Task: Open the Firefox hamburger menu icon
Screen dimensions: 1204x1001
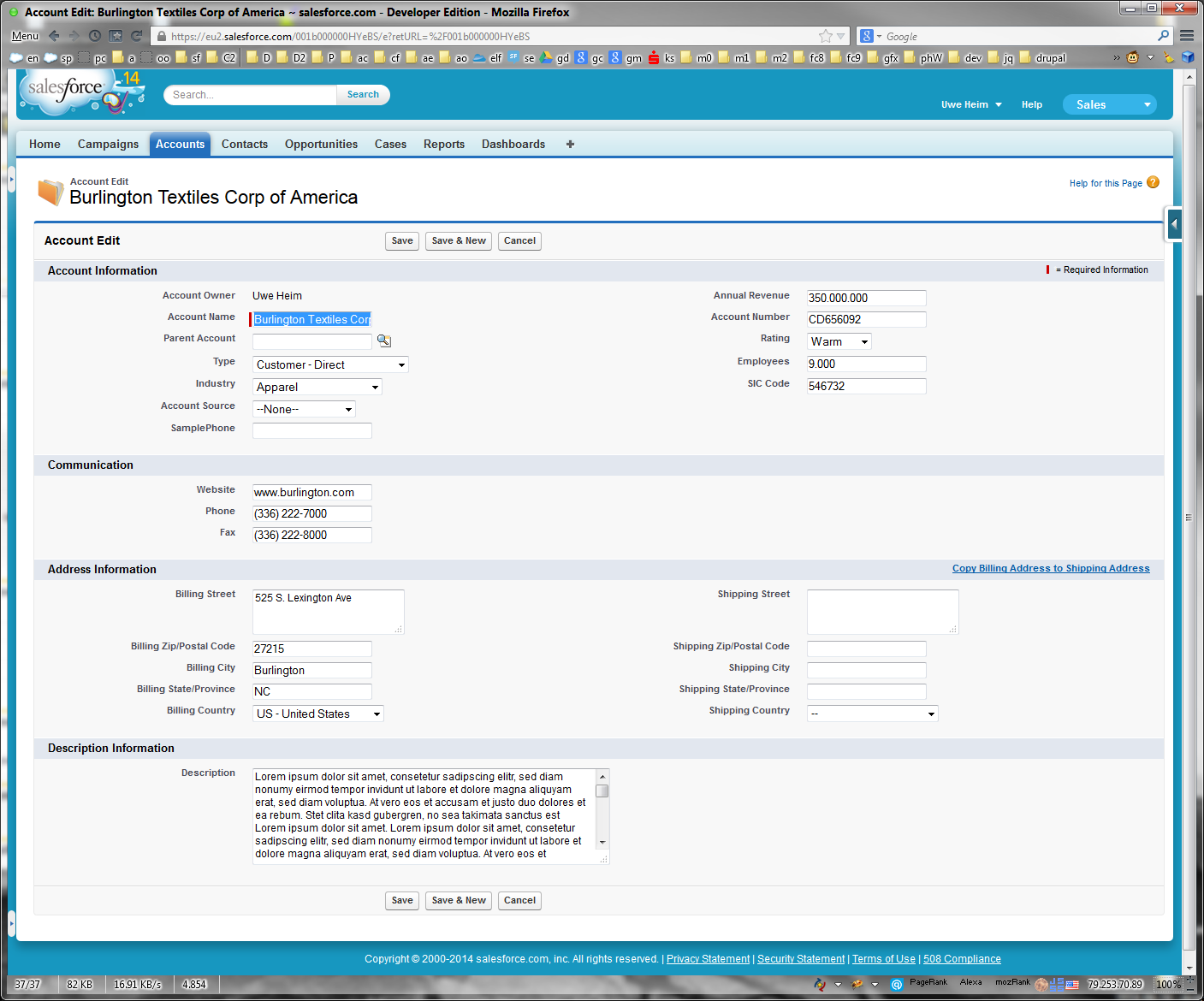Action: click(1187, 36)
